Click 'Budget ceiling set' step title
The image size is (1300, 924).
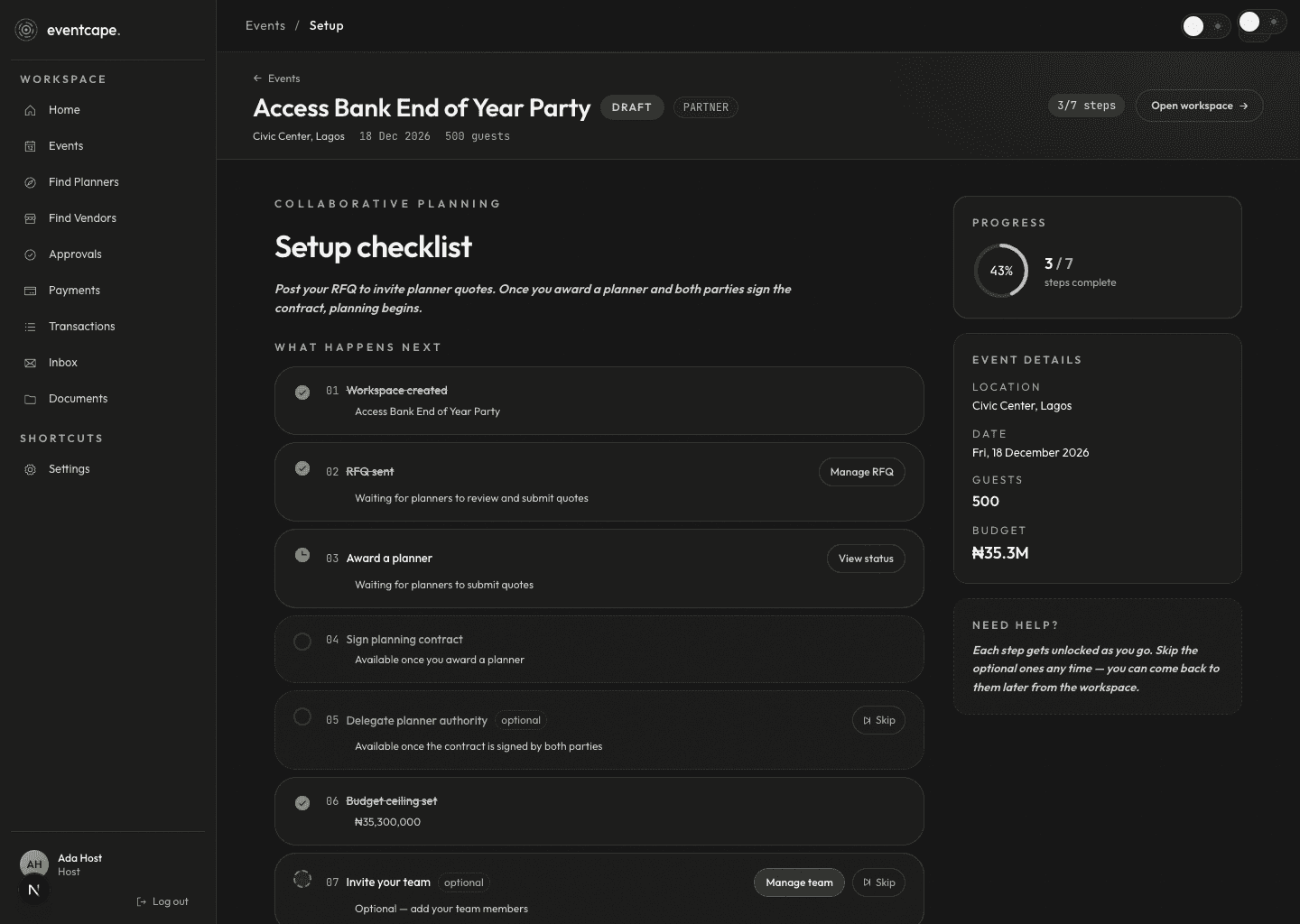(392, 801)
